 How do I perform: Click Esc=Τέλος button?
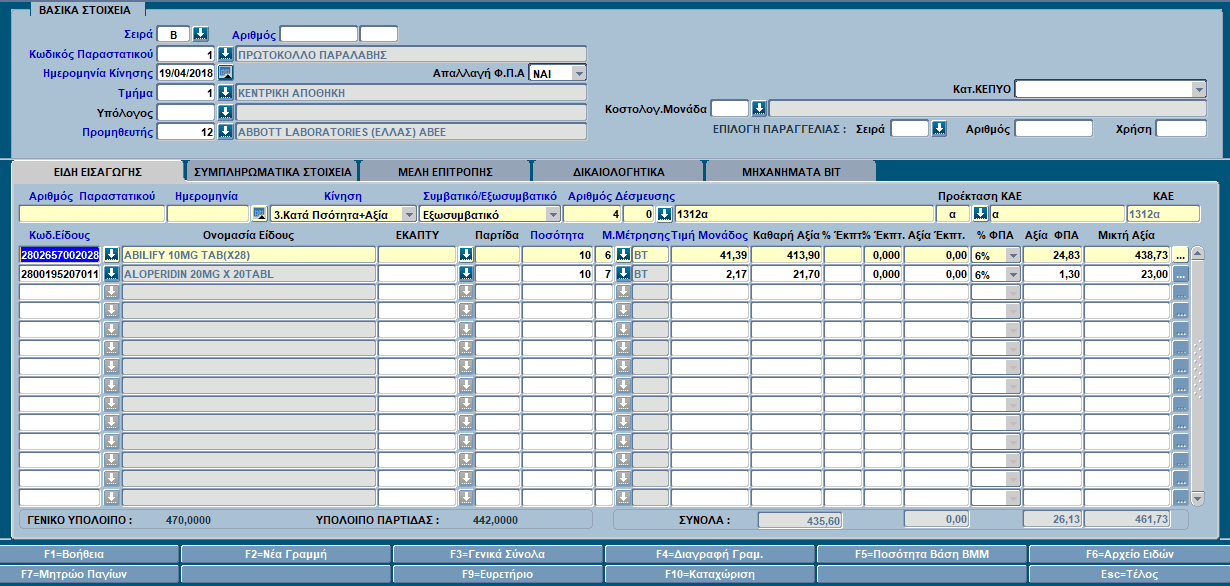click(x=1129, y=574)
